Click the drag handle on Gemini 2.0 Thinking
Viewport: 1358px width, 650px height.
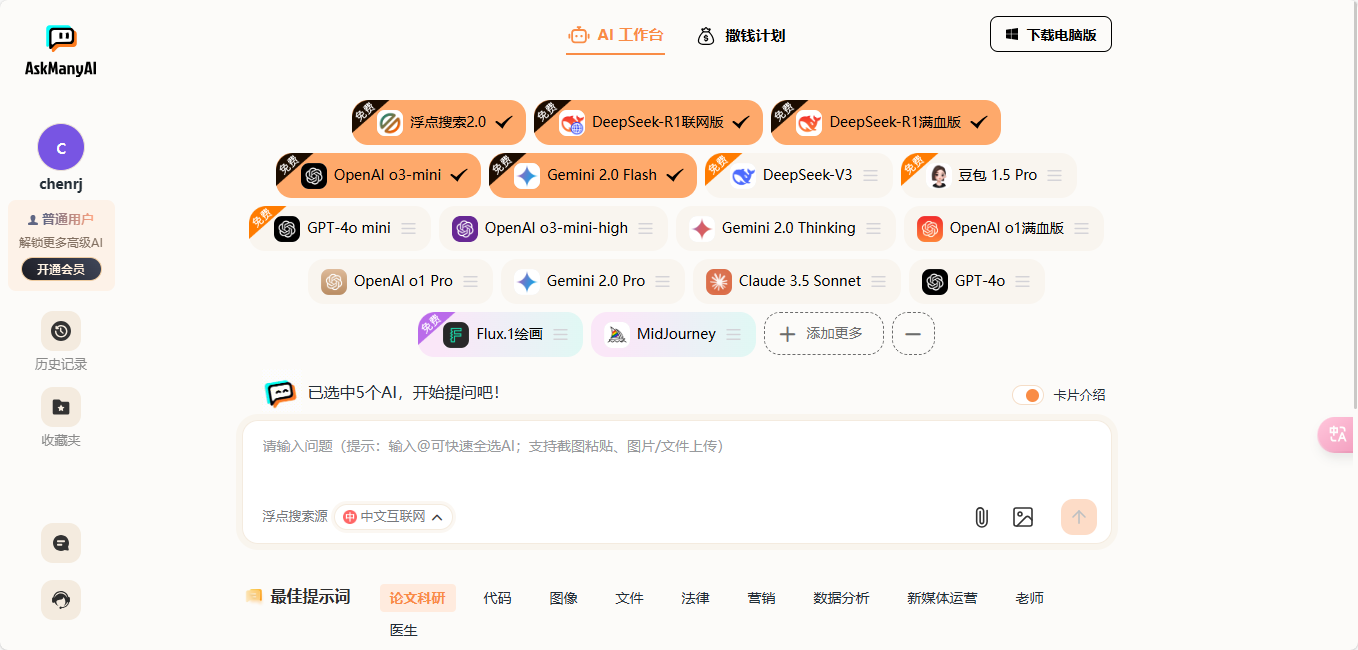[873, 228]
